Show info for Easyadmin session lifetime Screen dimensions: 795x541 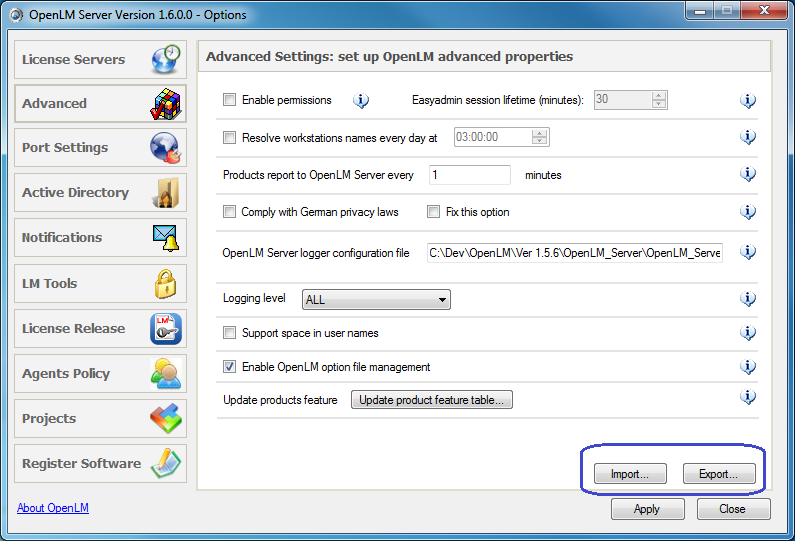click(748, 100)
